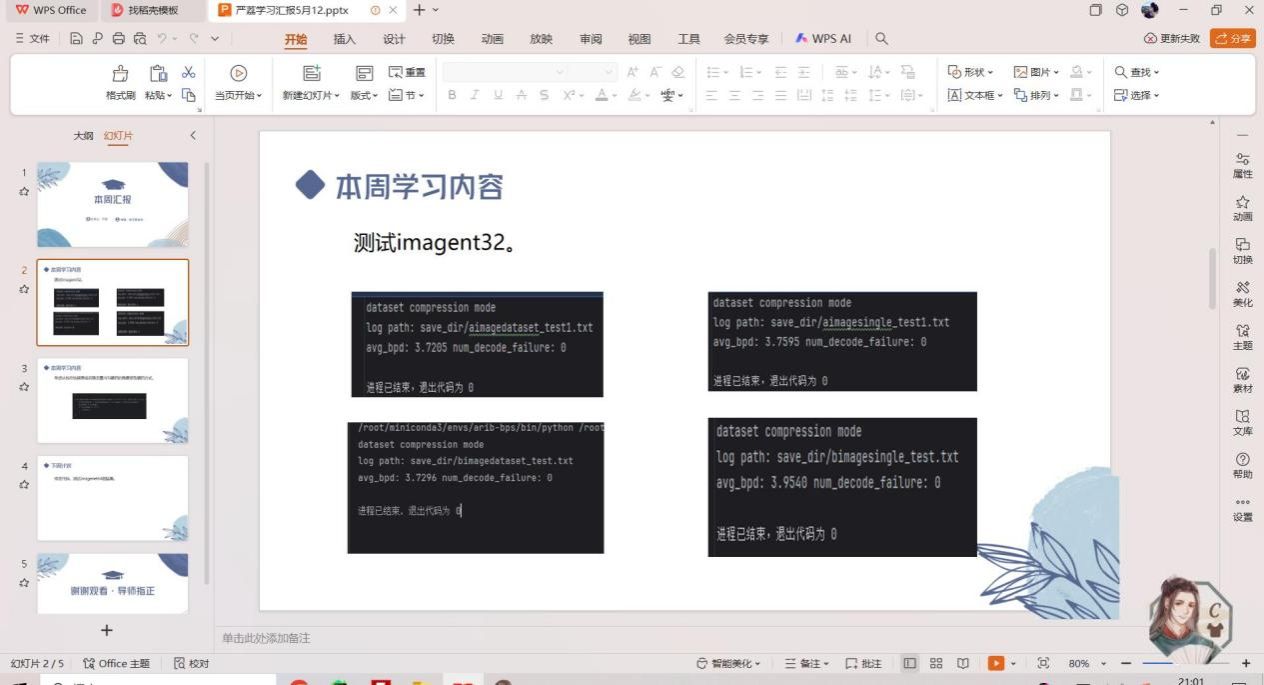The width and height of the screenshot is (1264, 685).
Task: Switch the panel to 幻灯片 slides view
Action: click(x=118, y=135)
